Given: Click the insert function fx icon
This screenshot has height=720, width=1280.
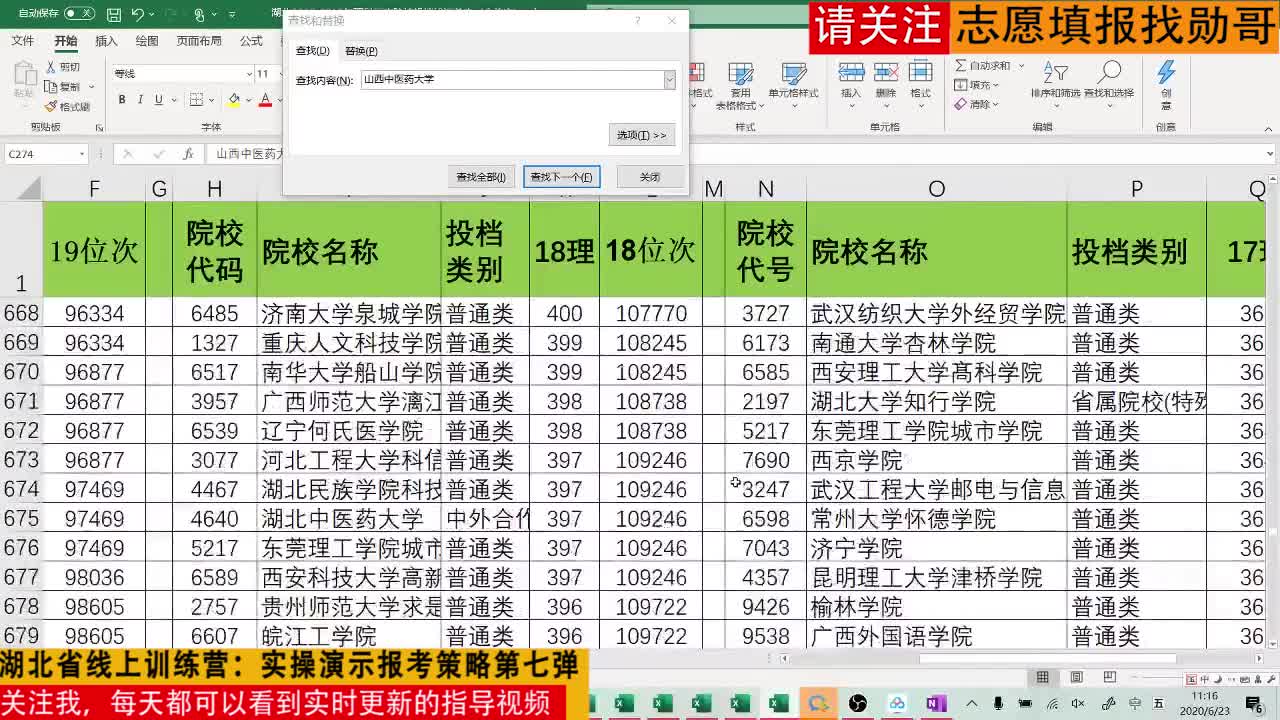Looking at the screenshot, I should click(x=188, y=154).
